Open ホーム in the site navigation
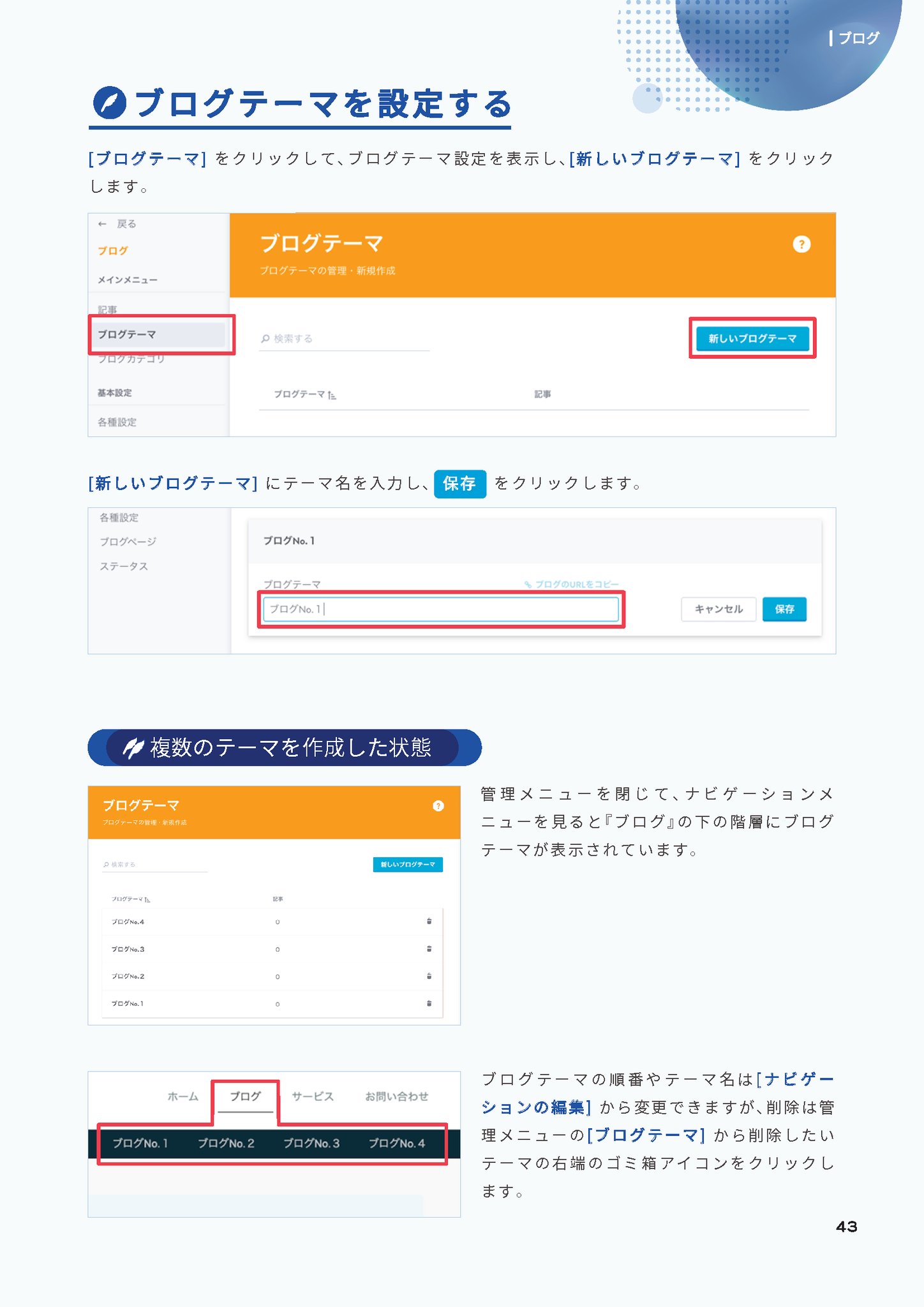 [x=183, y=1096]
